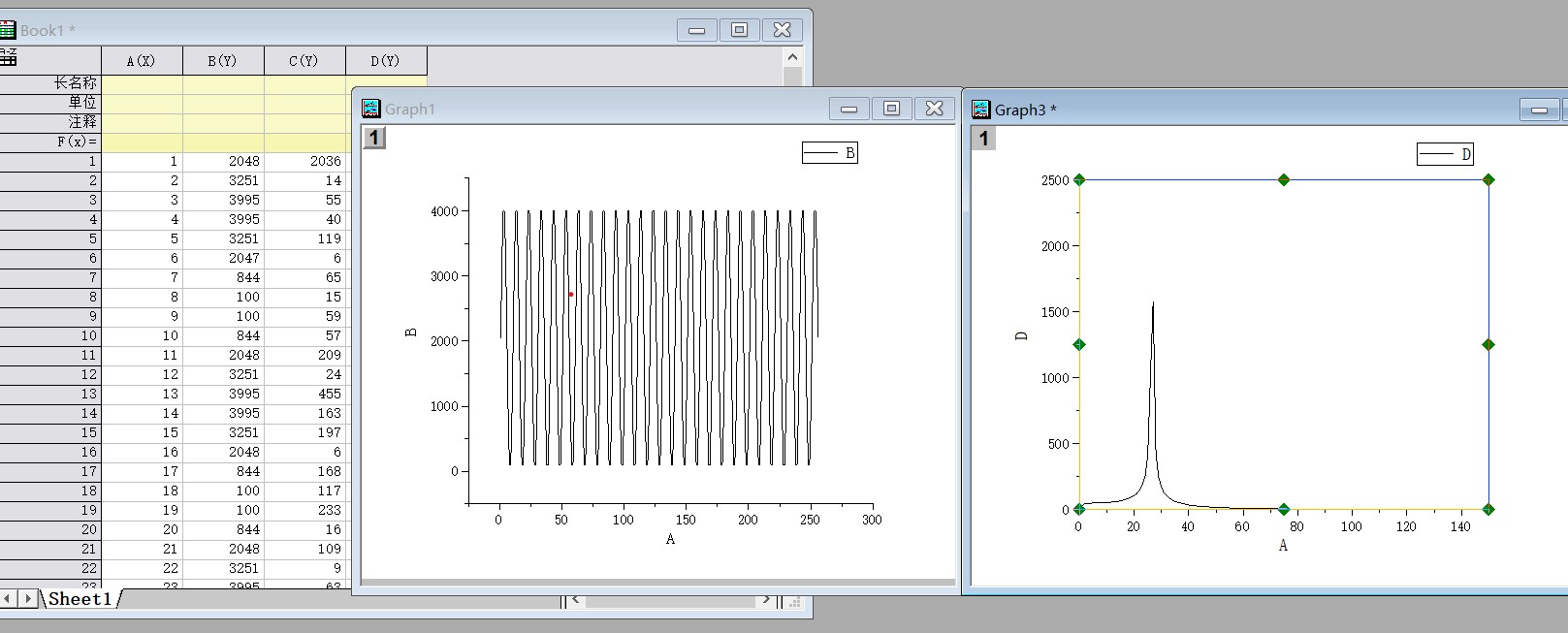
Task: Click the 长名称 row label
Action: tap(50, 83)
